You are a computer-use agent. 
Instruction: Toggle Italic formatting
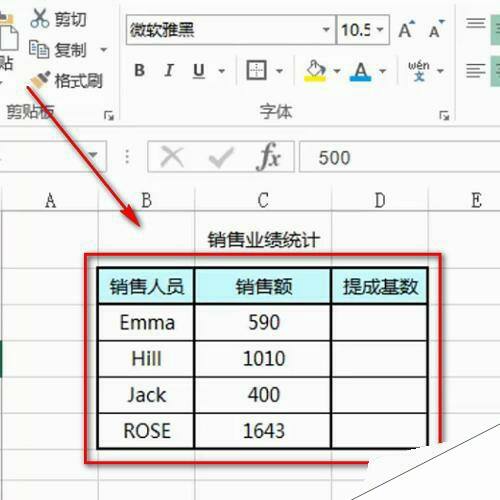(x=169, y=70)
